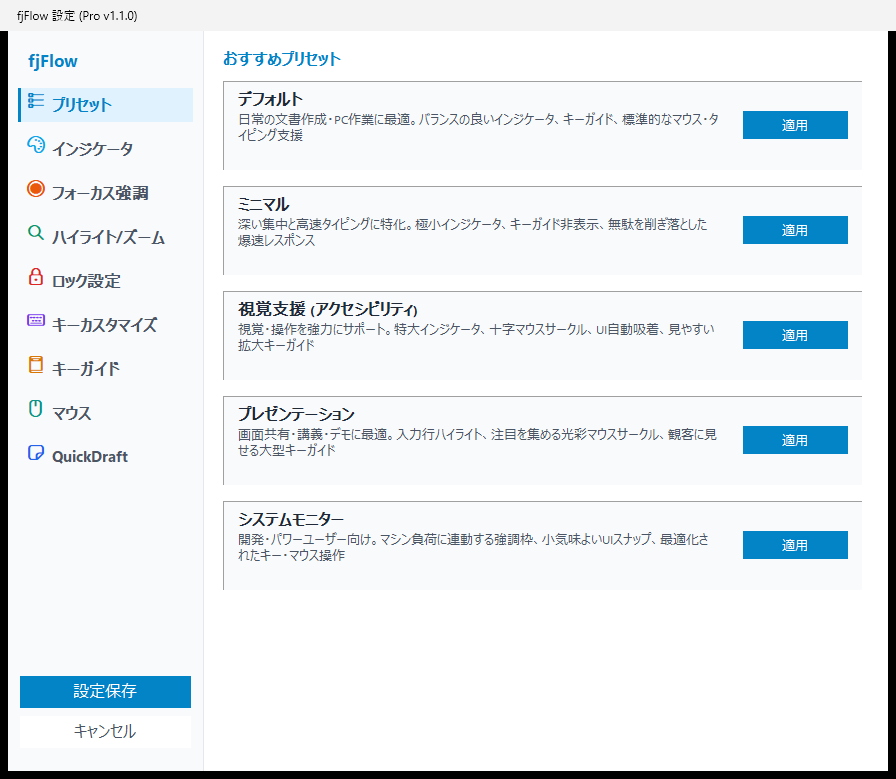Click the インジケータ palette icon
Viewport: 896px width, 779px height.
35,145
